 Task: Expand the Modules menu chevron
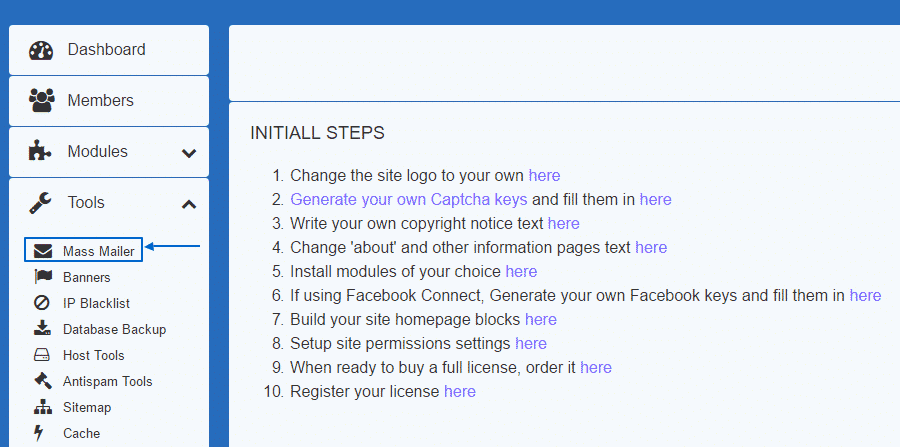tap(189, 153)
